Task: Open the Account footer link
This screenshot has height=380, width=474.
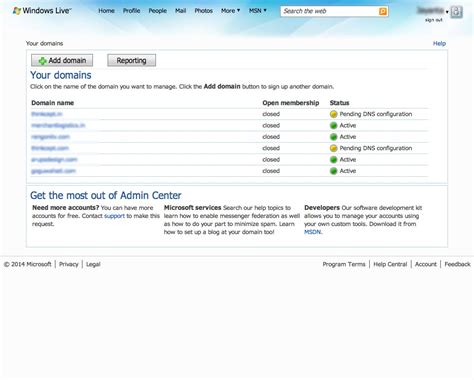Action: pyautogui.click(x=426, y=264)
